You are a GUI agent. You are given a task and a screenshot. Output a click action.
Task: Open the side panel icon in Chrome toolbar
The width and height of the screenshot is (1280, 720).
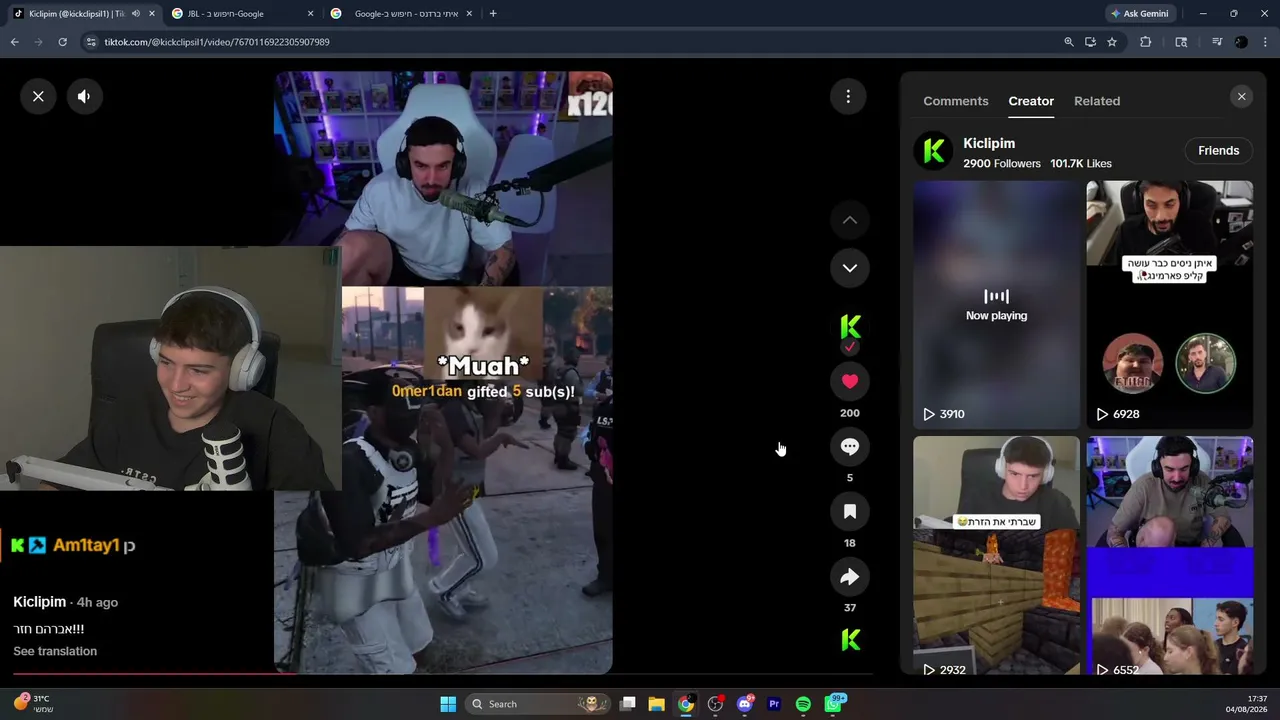(x=1181, y=42)
